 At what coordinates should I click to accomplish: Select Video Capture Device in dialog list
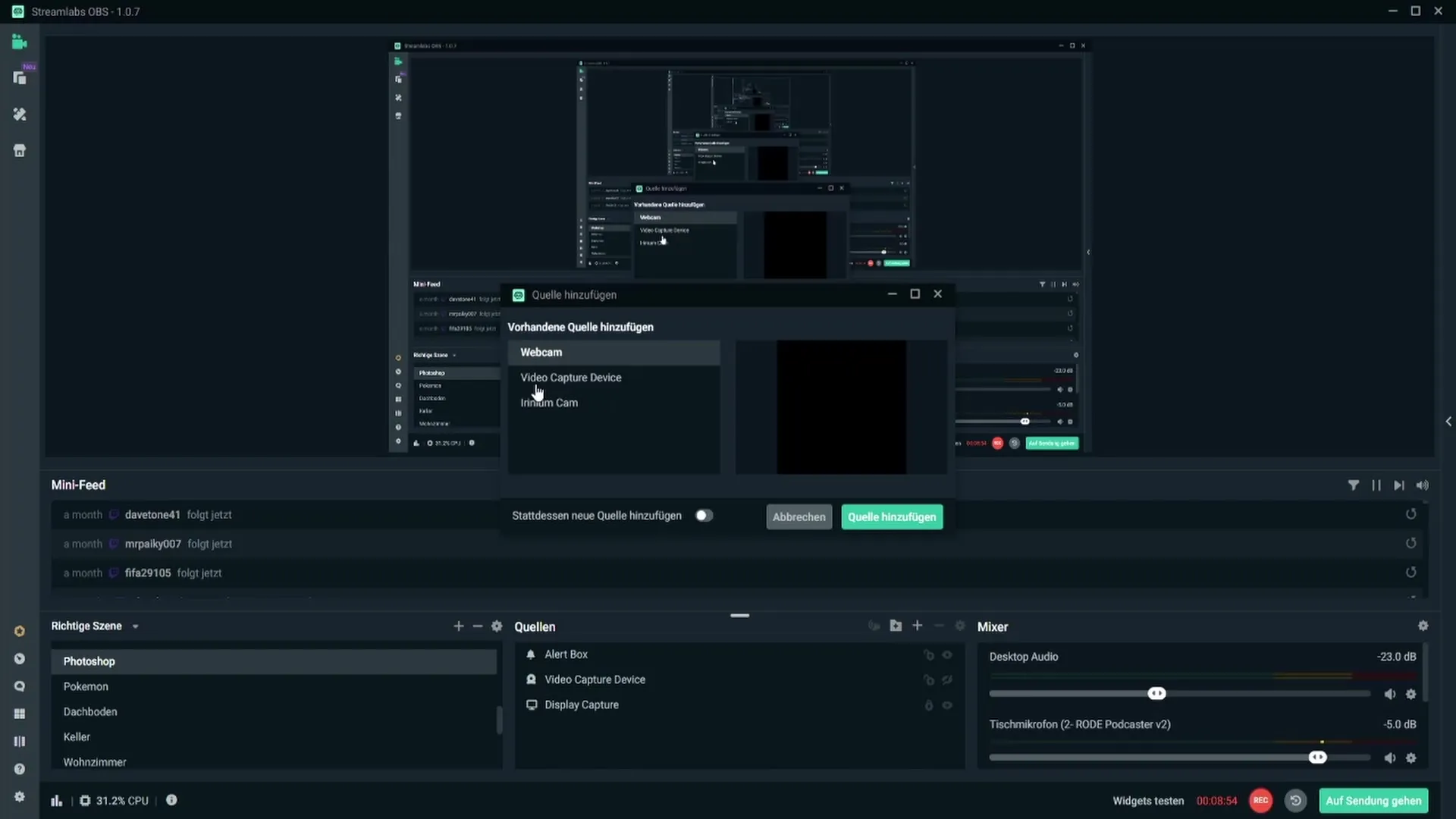(x=613, y=378)
